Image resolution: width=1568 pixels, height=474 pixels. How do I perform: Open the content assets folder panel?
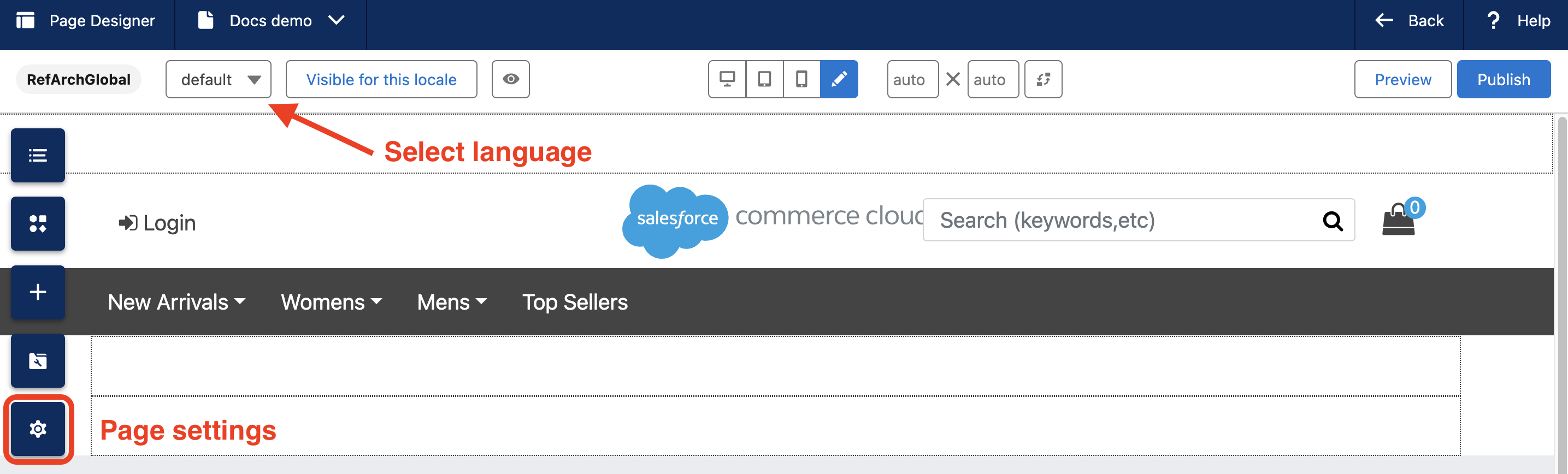pyautogui.click(x=38, y=361)
